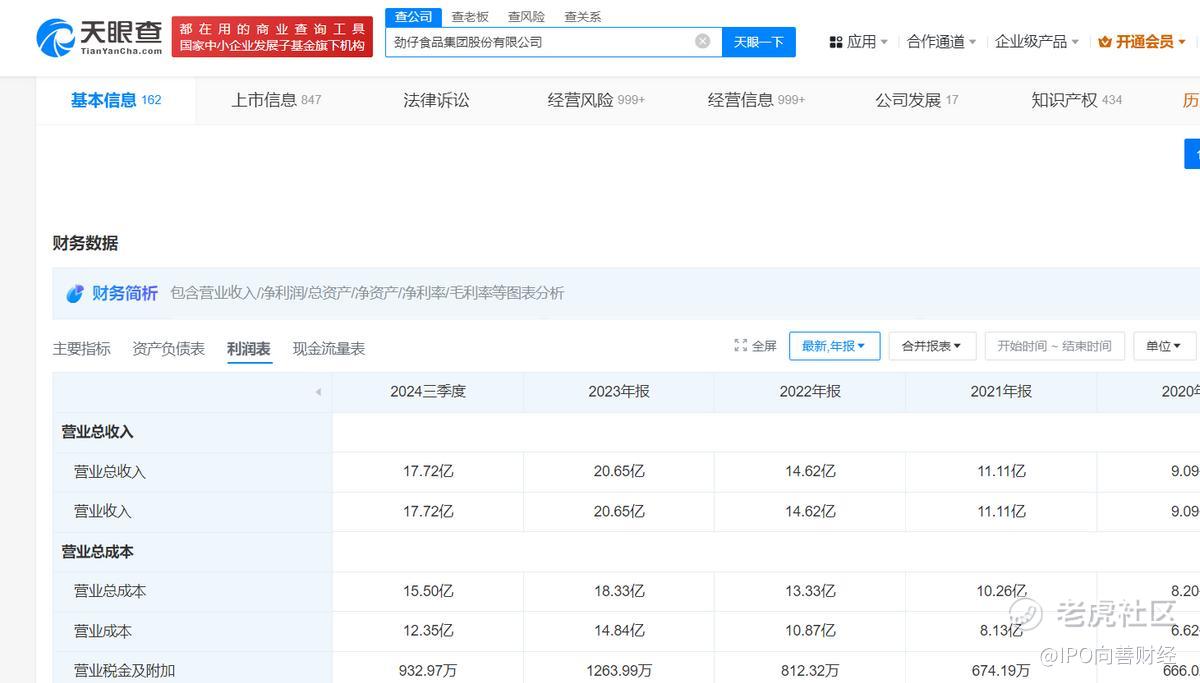The height and width of the screenshot is (683, 1200).
Task: Select the 主要指标 tab
Action: coord(81,349)
